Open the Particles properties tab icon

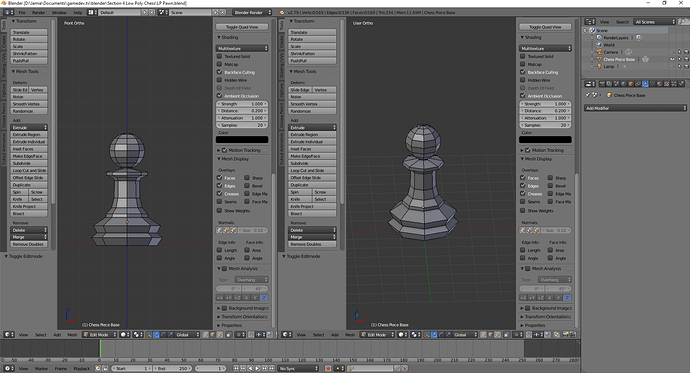[674, 84]
